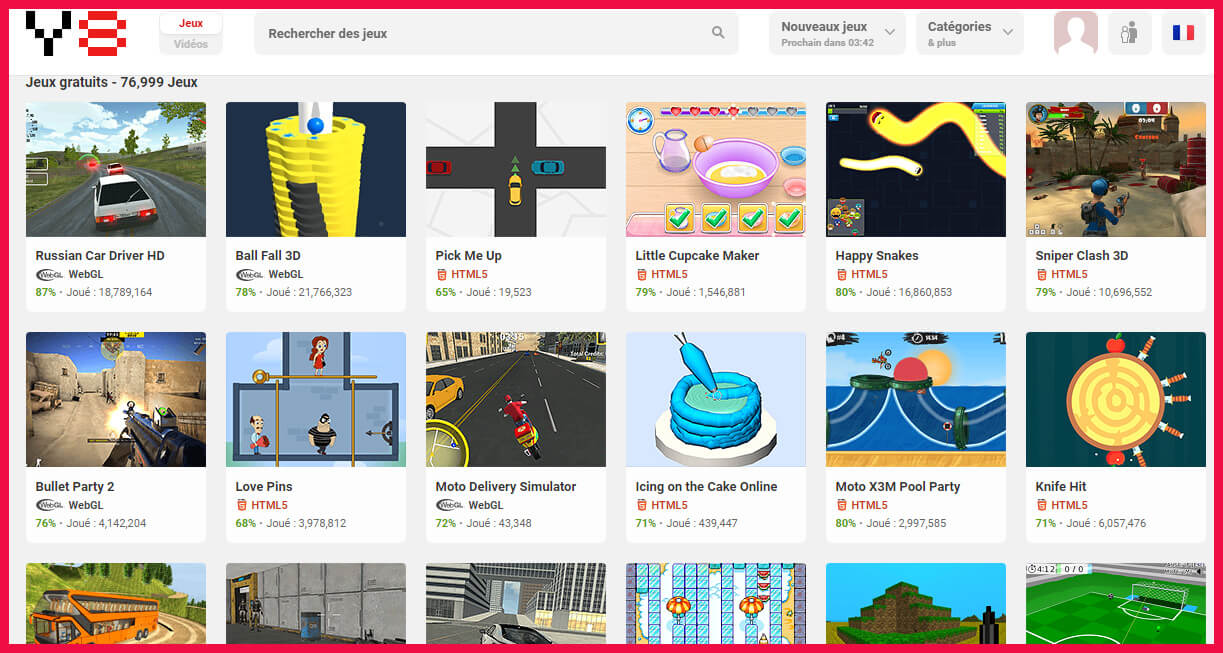Click the Sniper Clash 3D title
The image size is (1223, 653).
1082,256
